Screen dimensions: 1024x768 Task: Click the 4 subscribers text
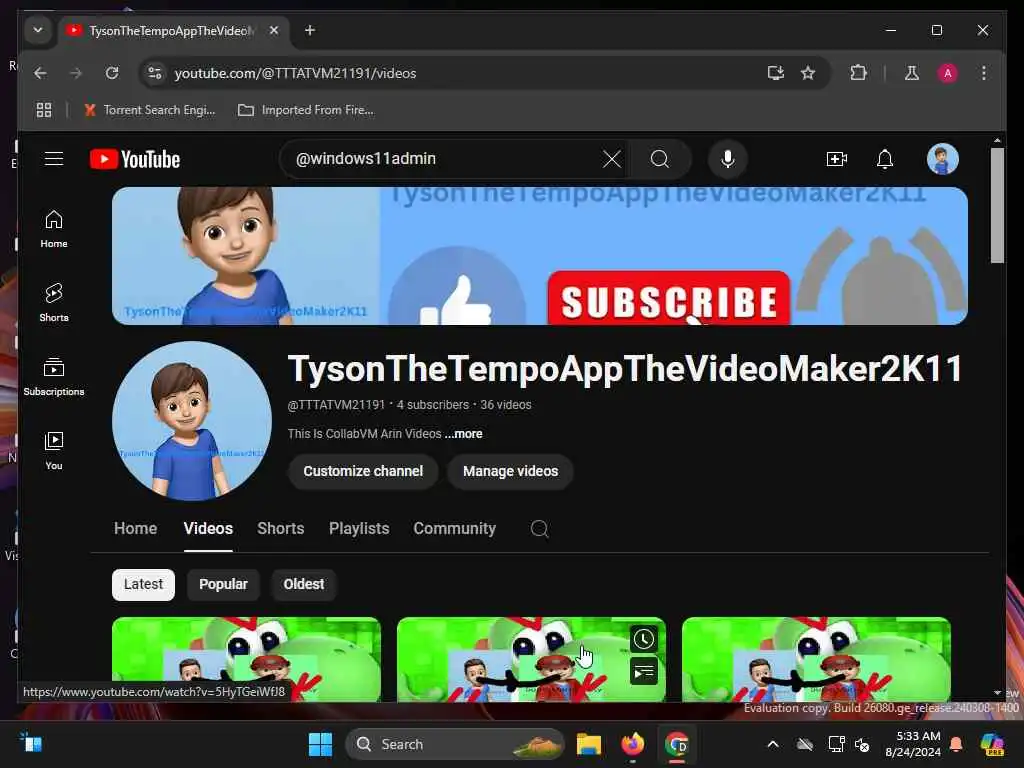tap(432, 405)
